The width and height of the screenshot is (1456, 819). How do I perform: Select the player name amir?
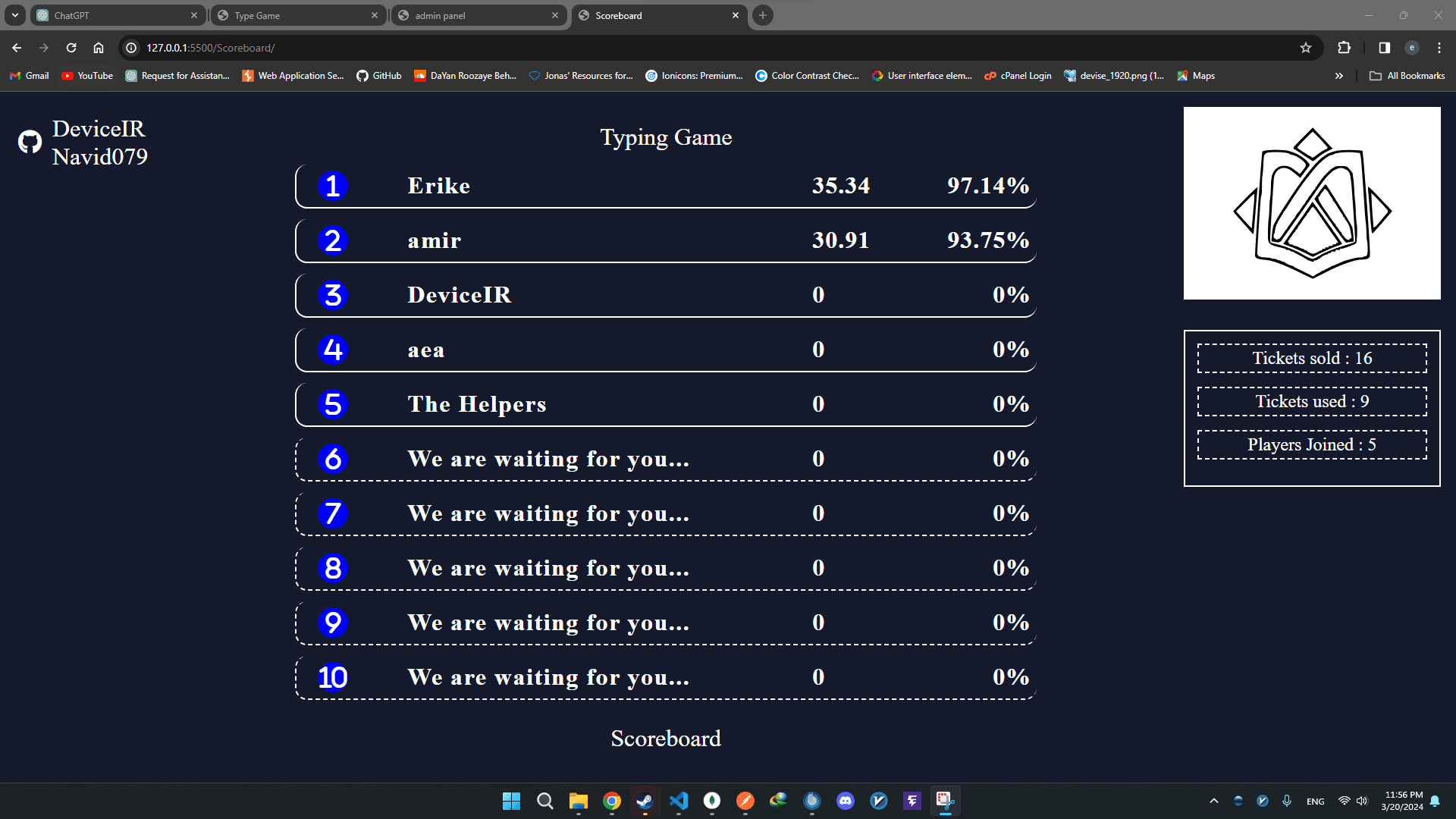point(435,241)
